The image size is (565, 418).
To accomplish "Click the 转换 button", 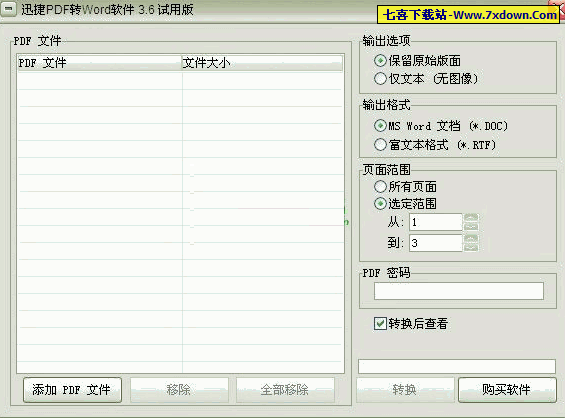I will point(405,390).
